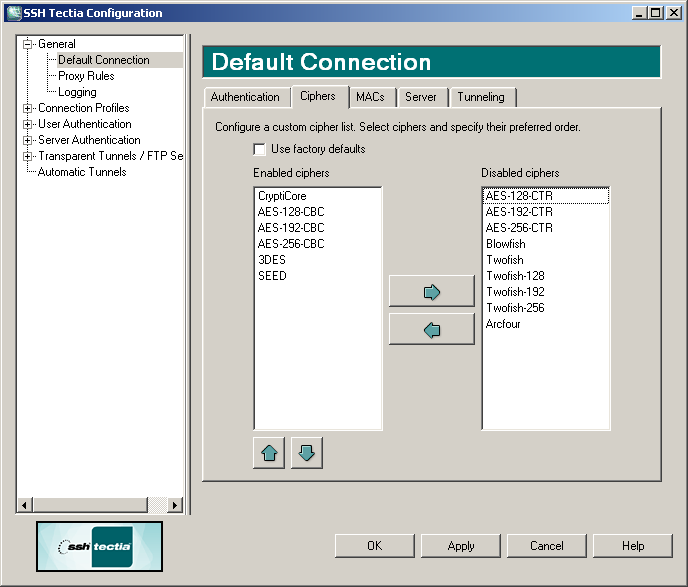Expand the User Authentication node
Image resolution: width=688 pixels, height=587 pixels.
click(28, 124)
